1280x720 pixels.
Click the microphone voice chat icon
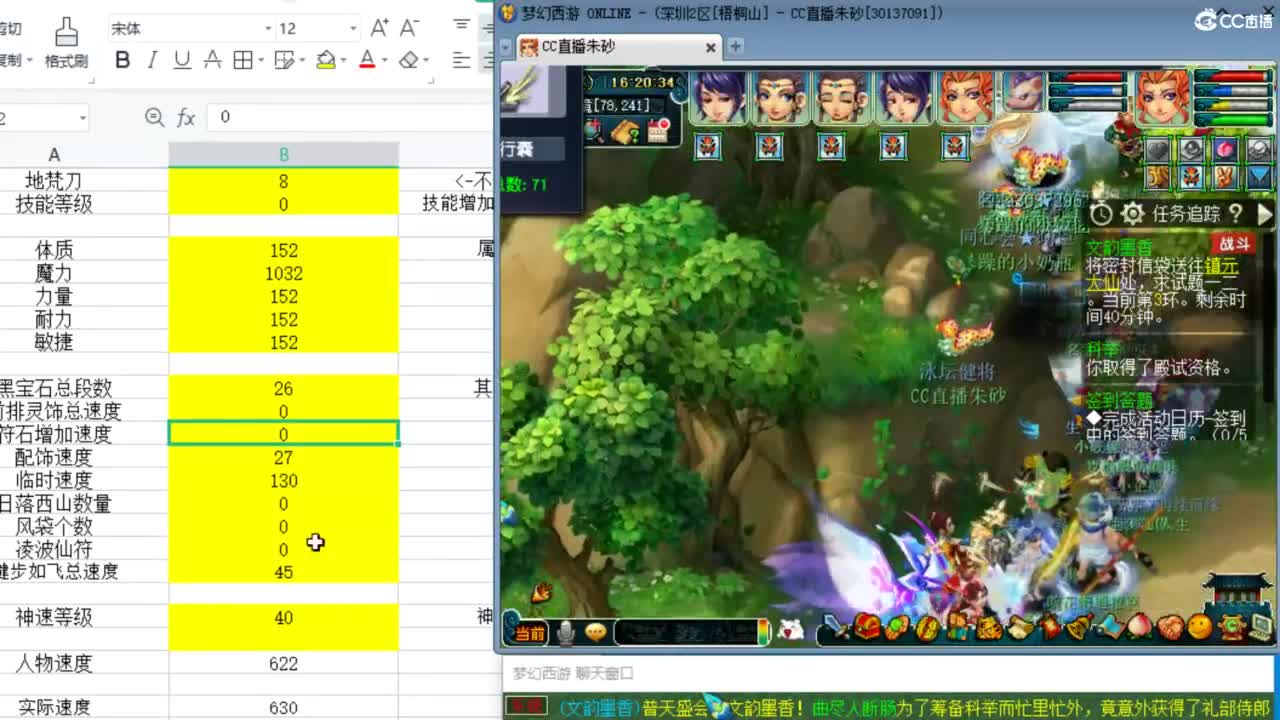(566, 632)
